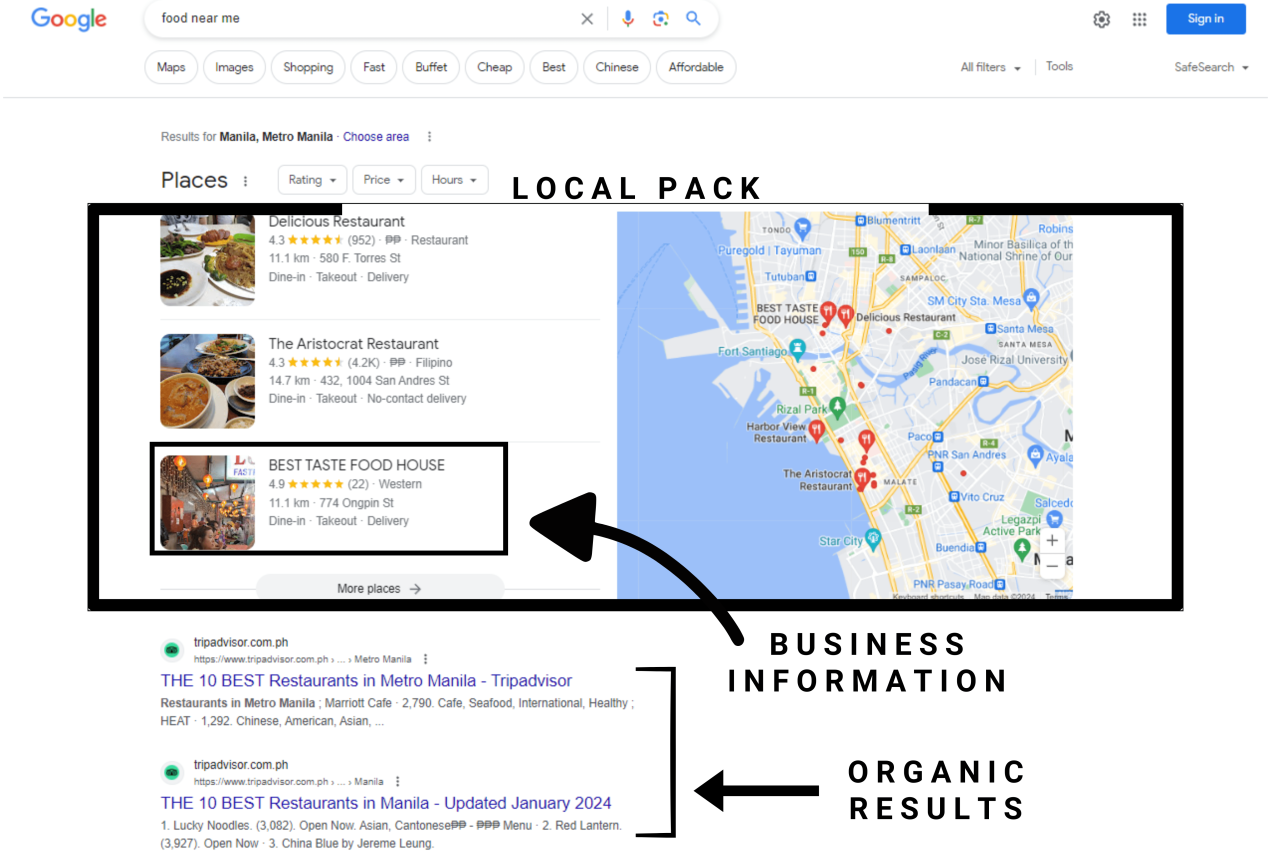Zoom into the map with the plus icon
The height and width of the screenshot is (855, 1271).
coord(1052,539)
